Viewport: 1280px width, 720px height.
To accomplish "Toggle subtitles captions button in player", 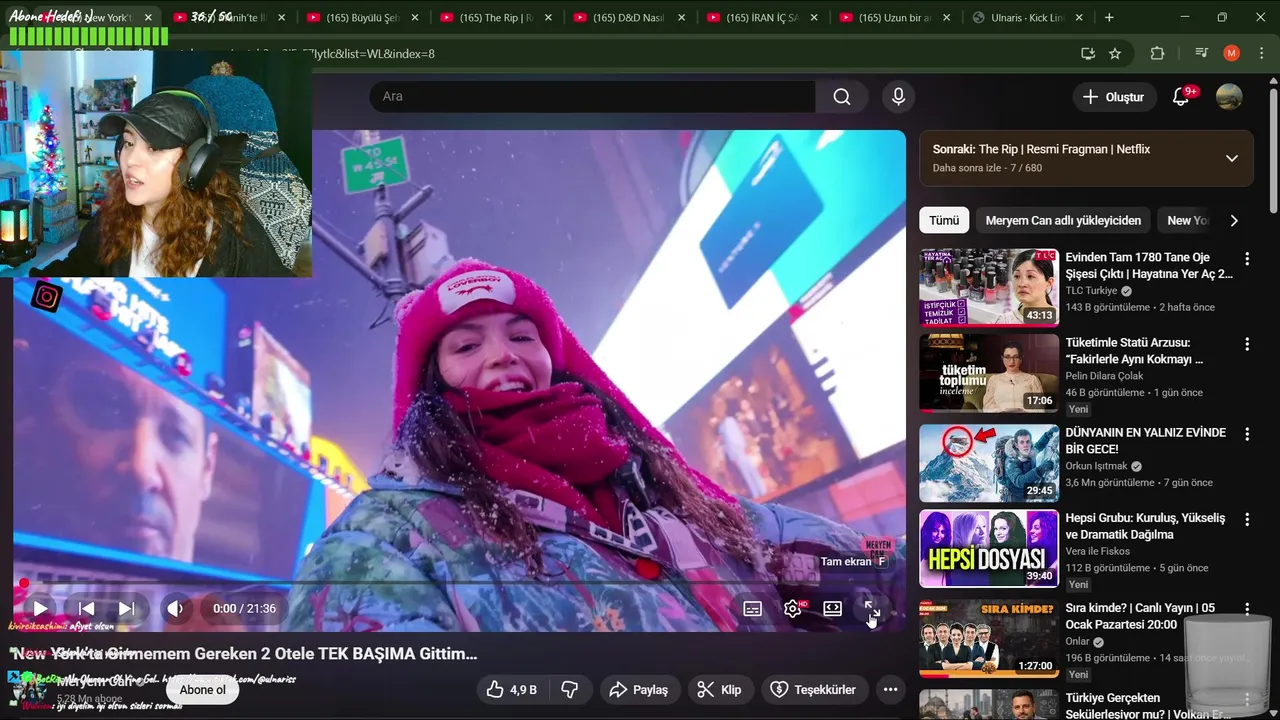I will pos(753,608).
